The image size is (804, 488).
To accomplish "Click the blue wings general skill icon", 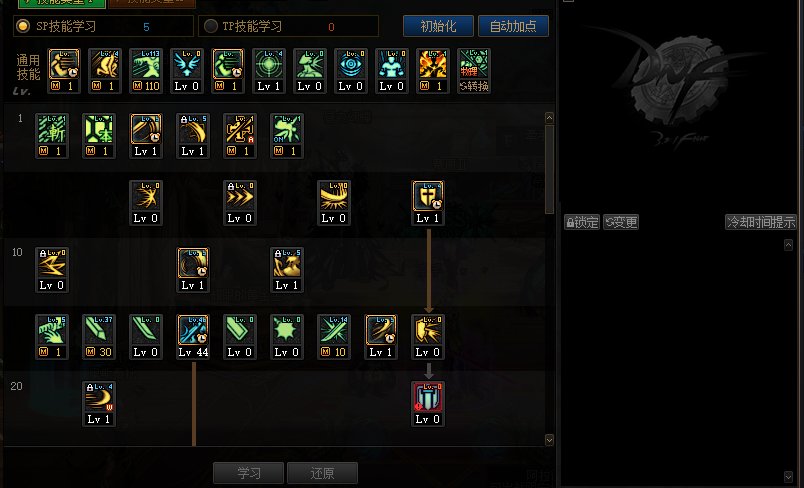I will point(187,71).
